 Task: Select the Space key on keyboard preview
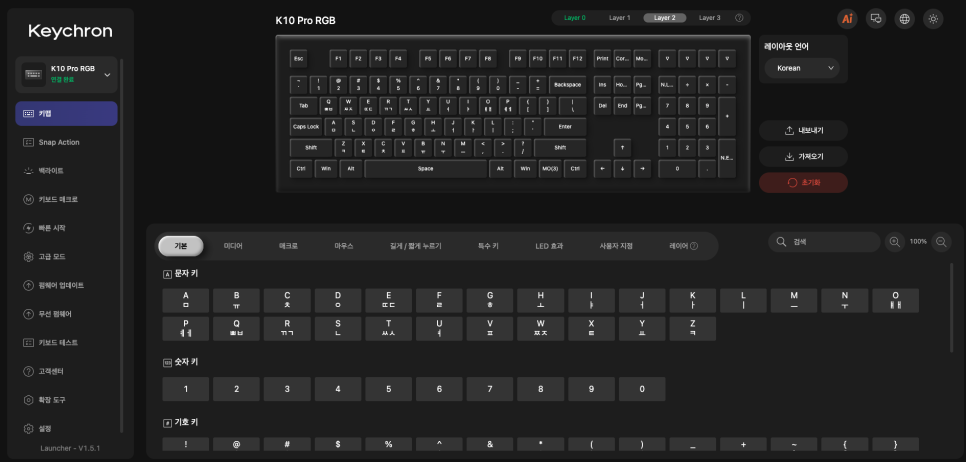[426, 168]
